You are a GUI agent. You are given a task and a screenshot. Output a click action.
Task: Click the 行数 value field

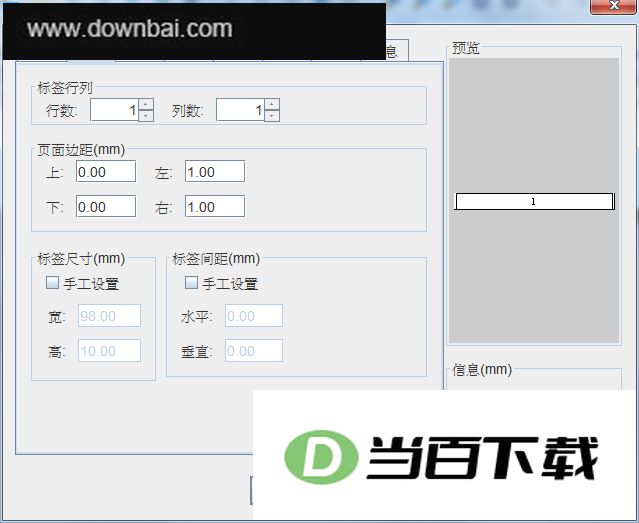pos(115,110)
